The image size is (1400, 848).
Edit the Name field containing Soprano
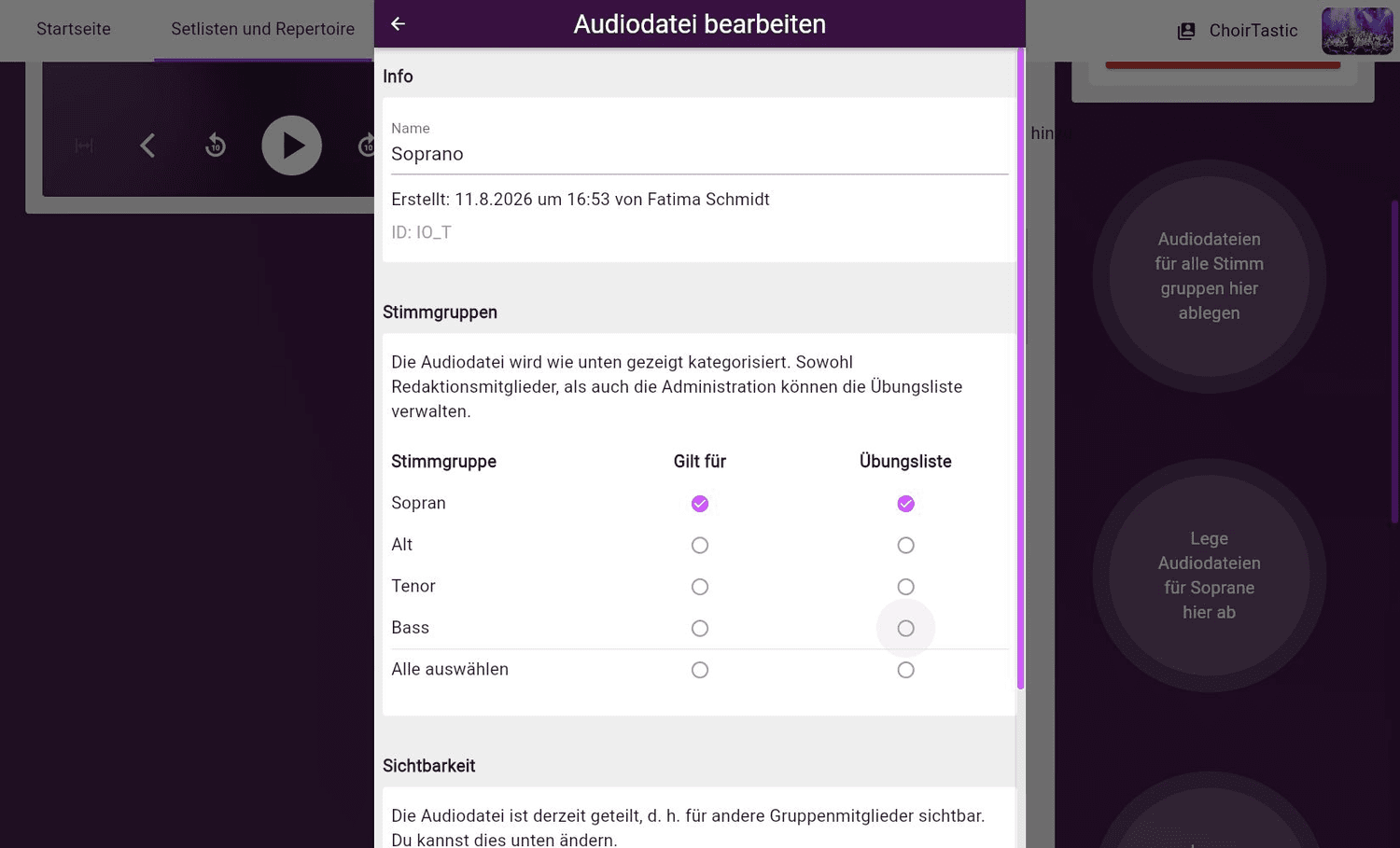700,154
